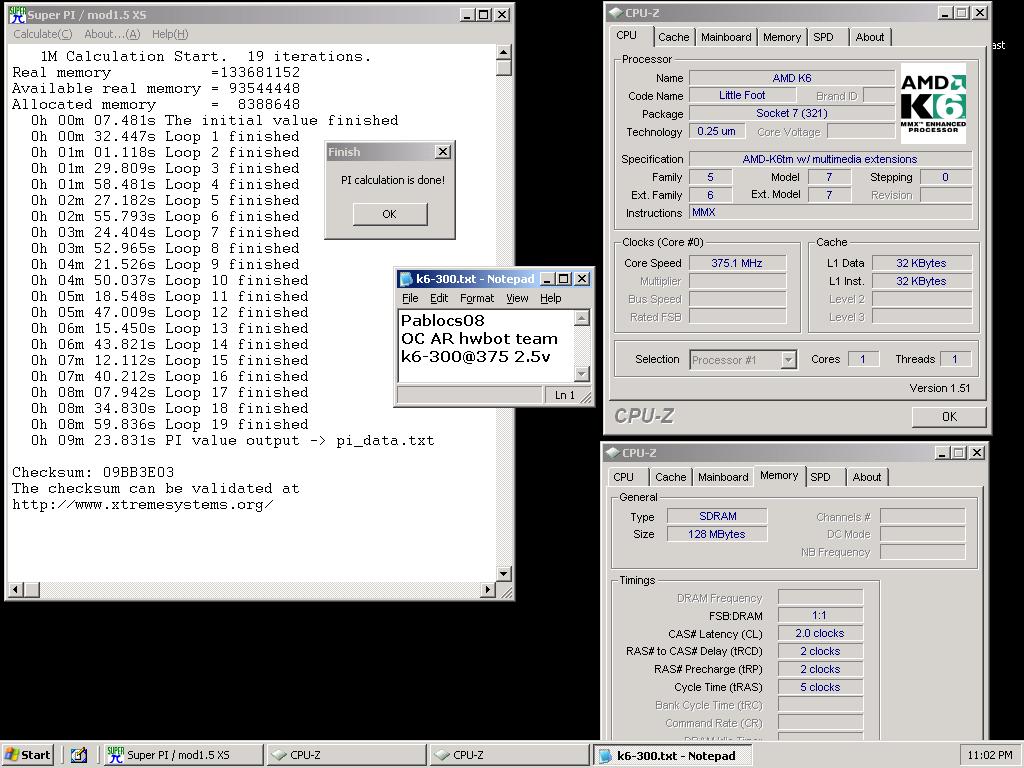Select k6-300.txt Notepad taskbar button

click(673, 756)
